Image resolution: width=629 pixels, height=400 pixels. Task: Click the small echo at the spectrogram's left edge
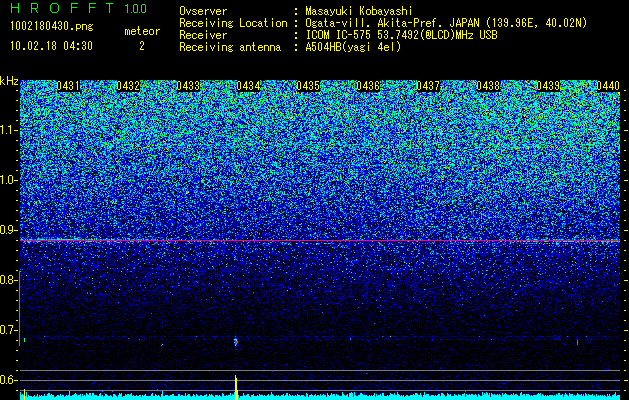coord(25,340)
